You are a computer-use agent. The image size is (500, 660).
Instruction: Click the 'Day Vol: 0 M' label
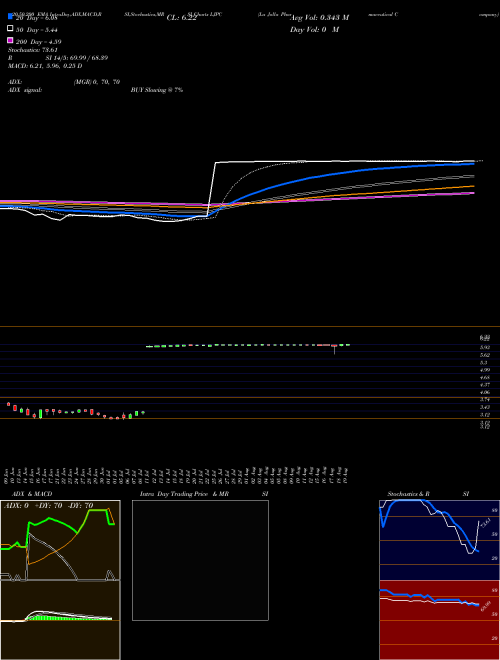pyautogui.click(x=314, y=30)
